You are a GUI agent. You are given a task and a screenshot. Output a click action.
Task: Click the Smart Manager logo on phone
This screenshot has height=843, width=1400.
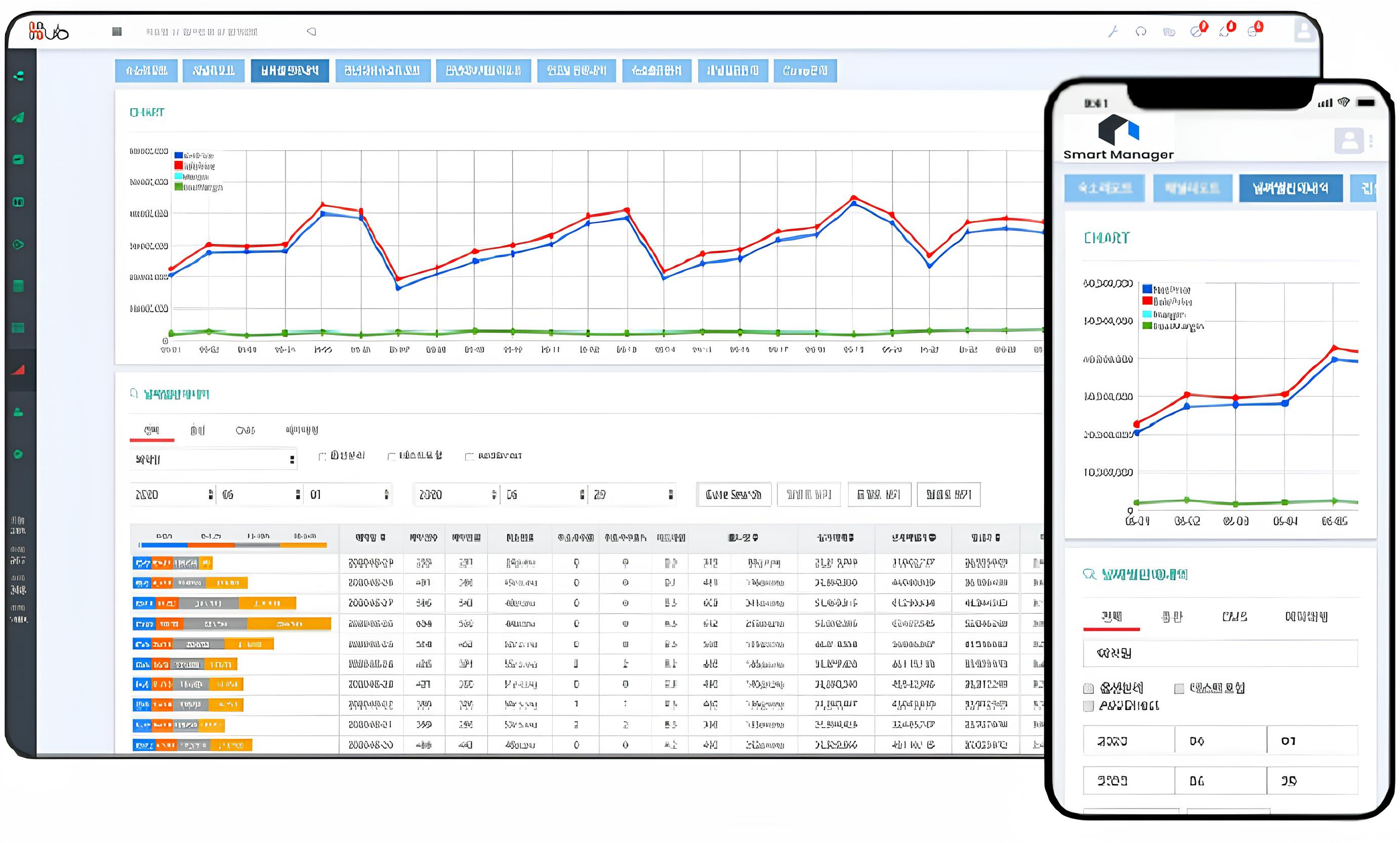coord(1118,138)
